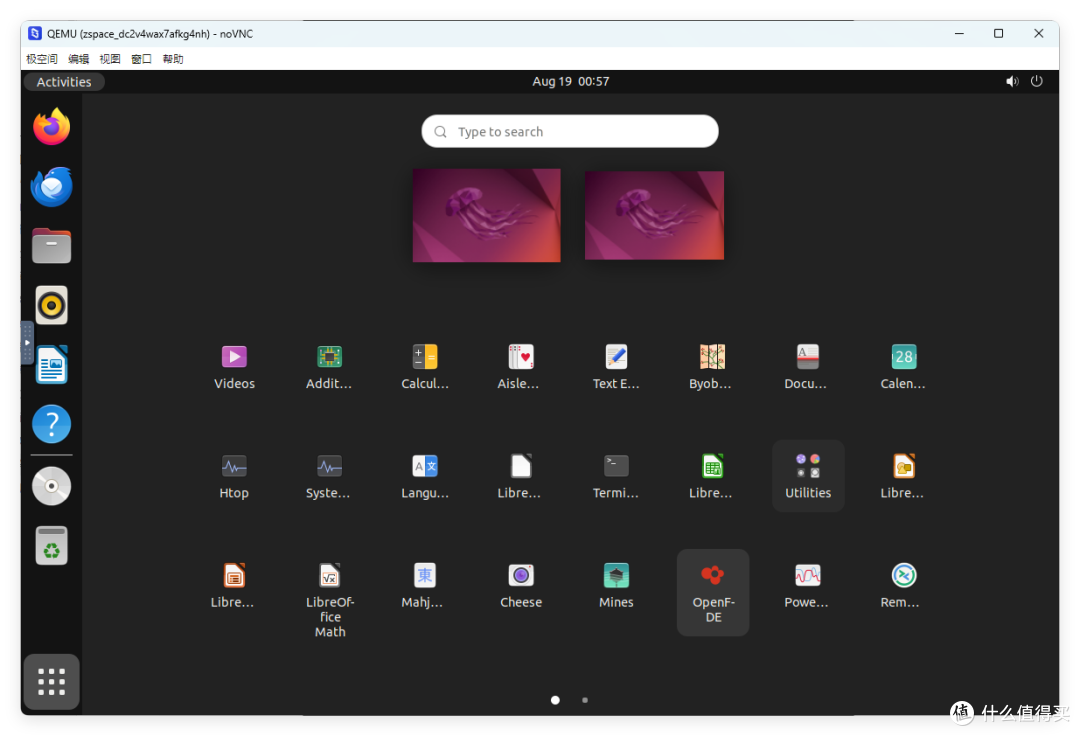This screenshot has width=1080, height=736.
Task: Open the 视图 menu of noVNC window
Action: [109, 58]
